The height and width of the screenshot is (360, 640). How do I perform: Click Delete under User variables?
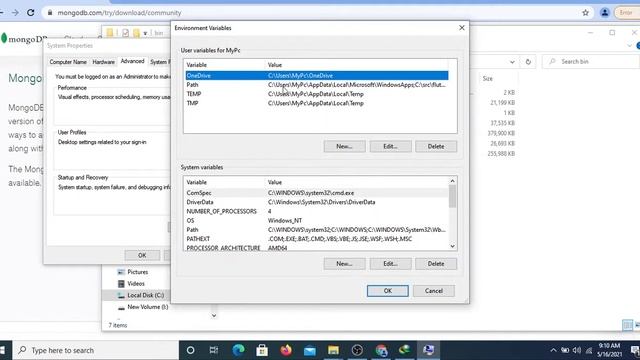tap(436, 147)
